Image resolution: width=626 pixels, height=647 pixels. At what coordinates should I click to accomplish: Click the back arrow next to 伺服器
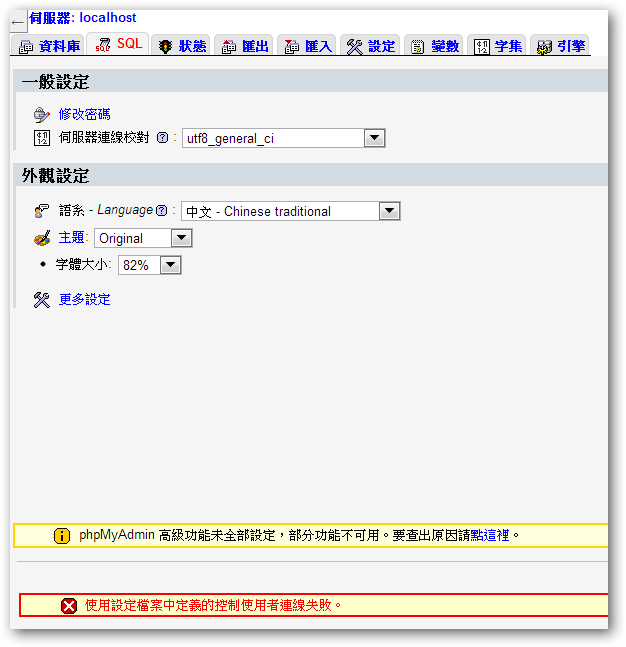17,21
